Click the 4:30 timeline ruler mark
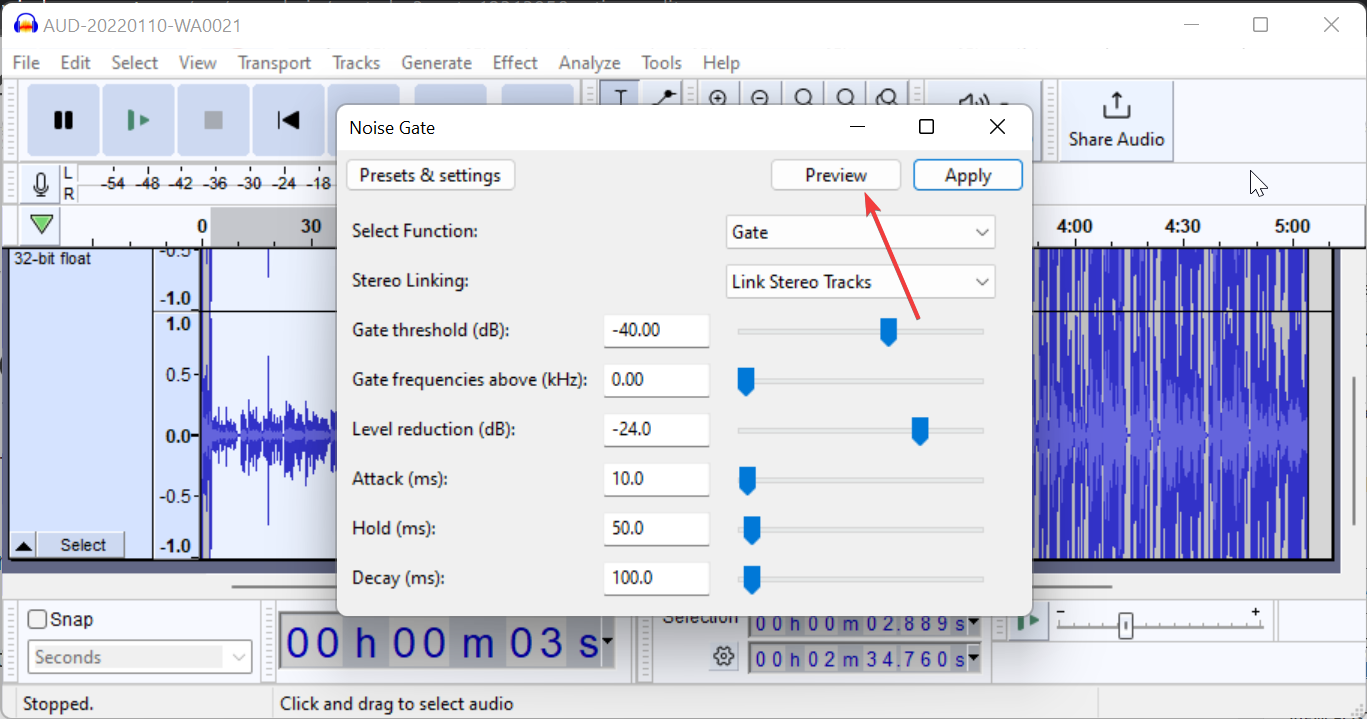The width and height of the screenshot is (1367, 719). pos(1183,226)
